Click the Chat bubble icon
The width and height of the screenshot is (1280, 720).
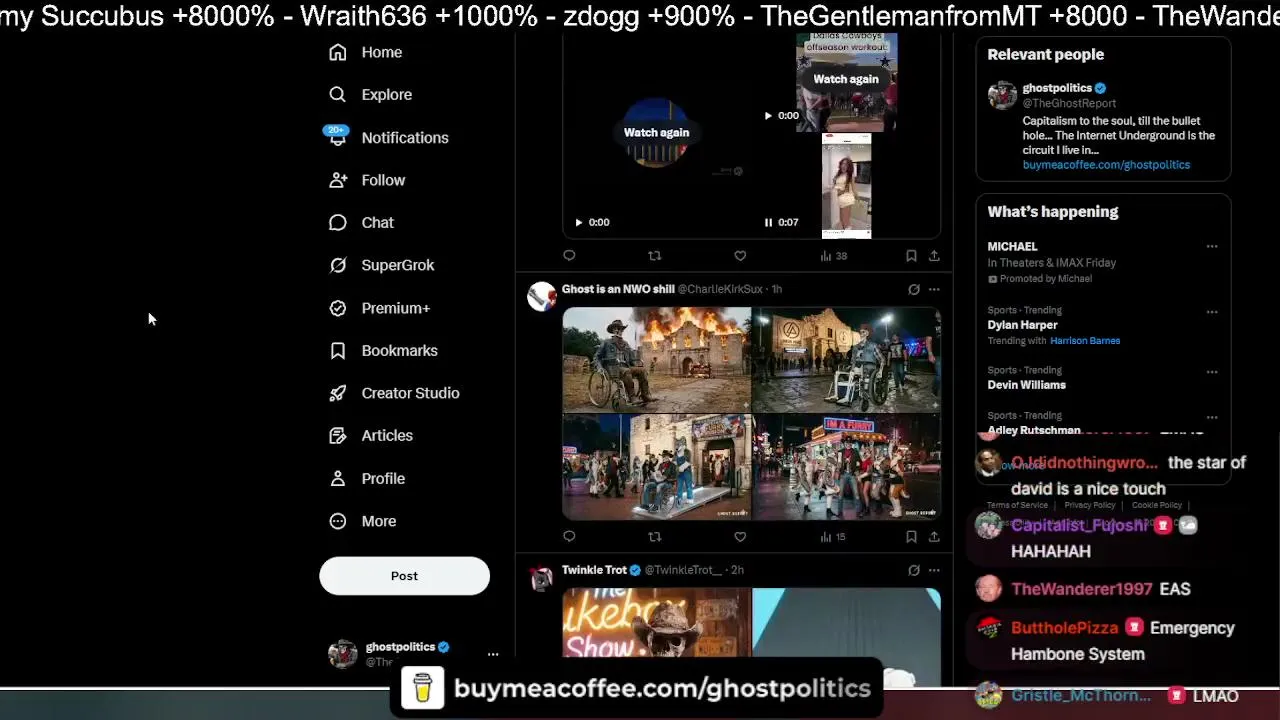click(338, 222)
